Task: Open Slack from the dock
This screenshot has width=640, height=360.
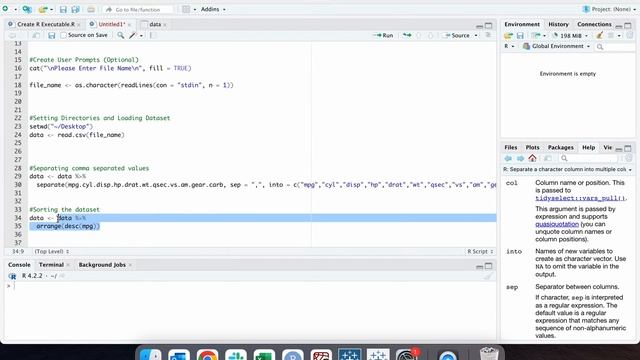Action: (236, 354)
